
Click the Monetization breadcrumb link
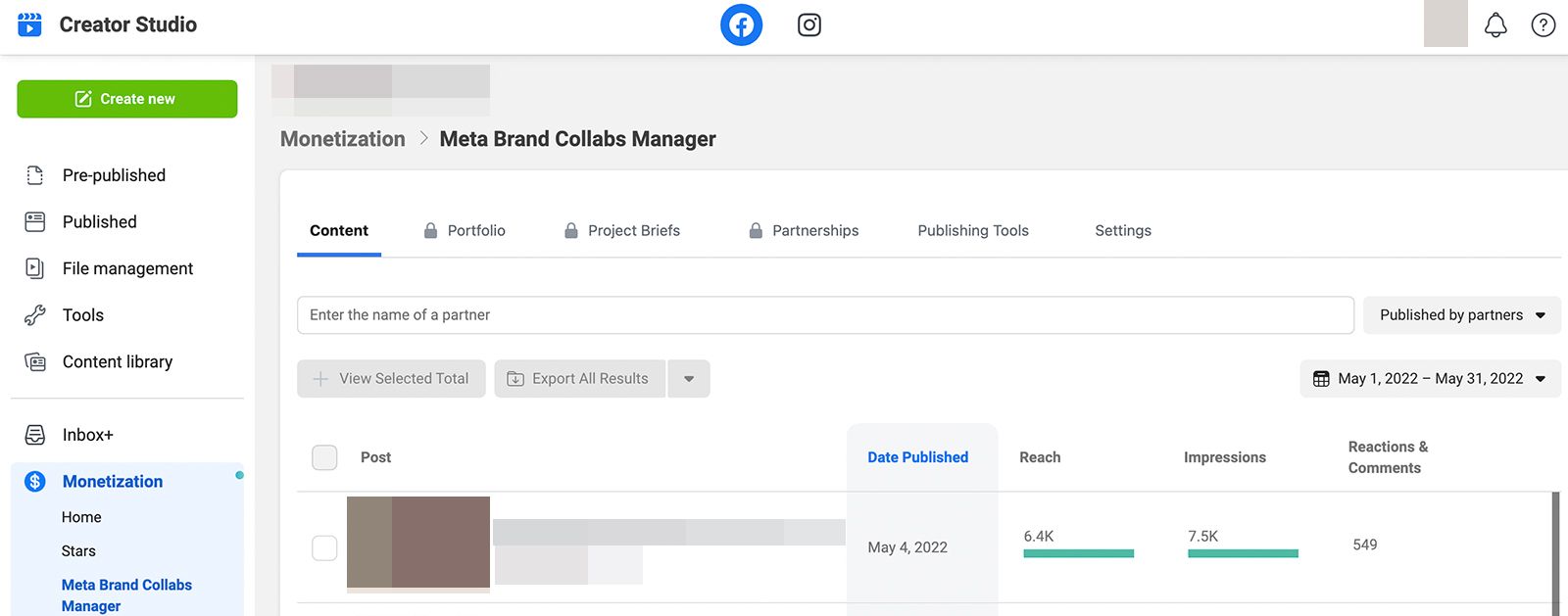click(x=343, y=139)
